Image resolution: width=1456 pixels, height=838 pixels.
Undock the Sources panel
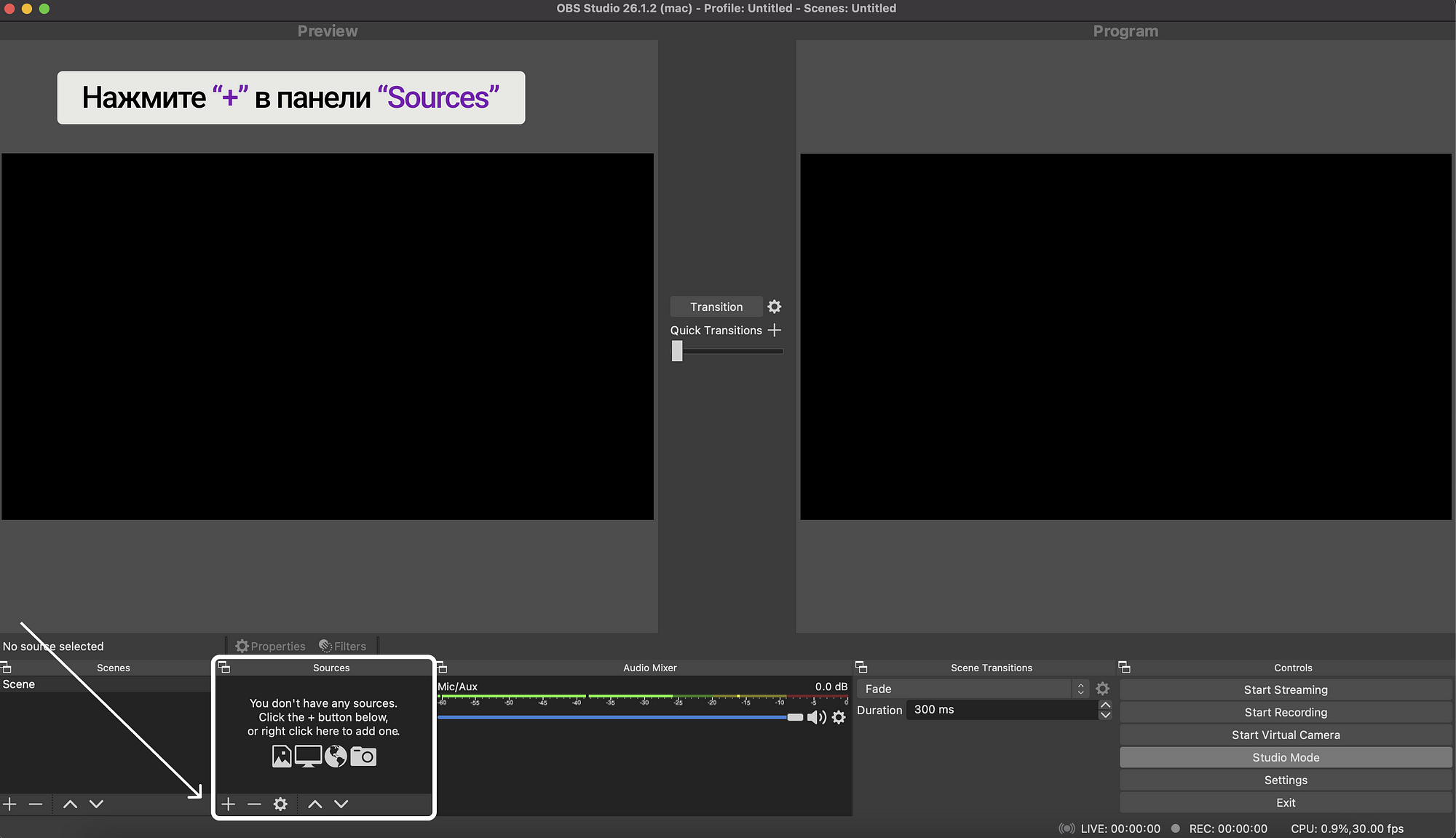pyautogui.click(x=224, y=667)
